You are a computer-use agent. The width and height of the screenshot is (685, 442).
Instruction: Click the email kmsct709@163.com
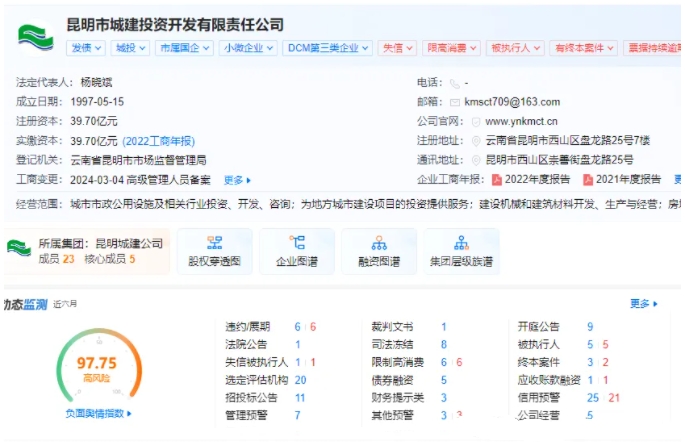(512, 102)
